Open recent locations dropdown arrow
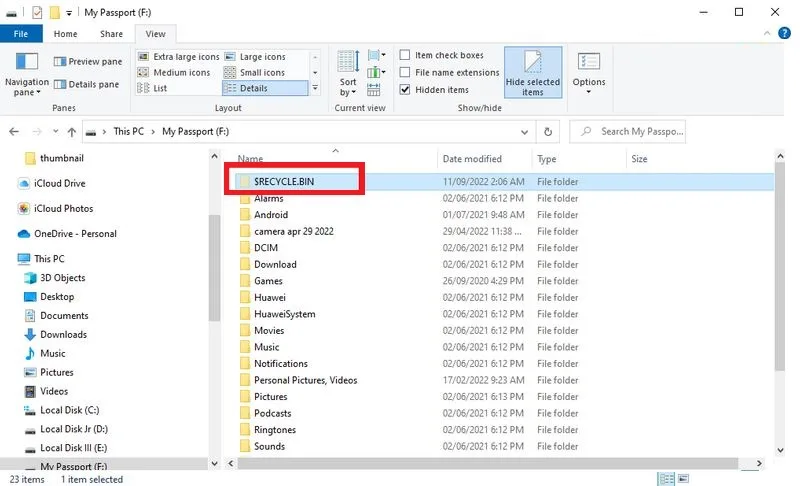The height and width of the screenshot is (486, 800). [x=55, y=132]
